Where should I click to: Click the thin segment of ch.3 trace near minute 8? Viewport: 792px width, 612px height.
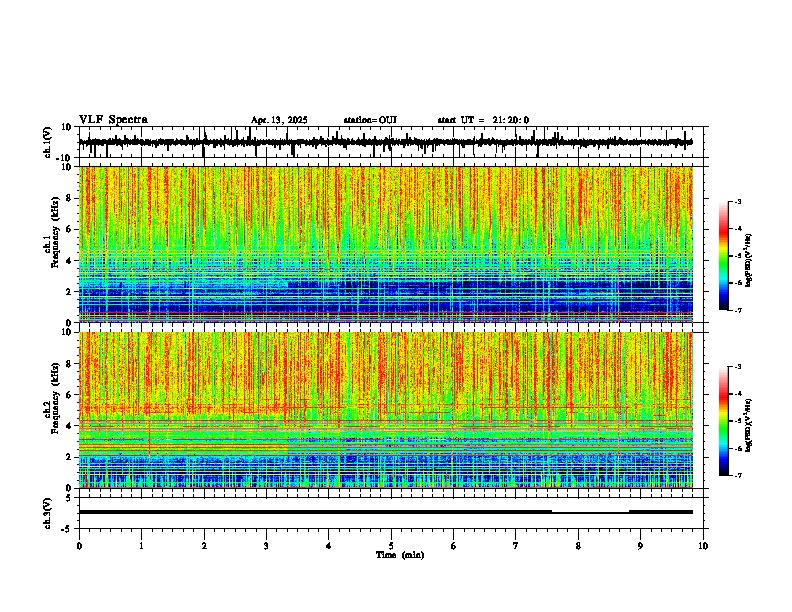click(x=590, y=513)
